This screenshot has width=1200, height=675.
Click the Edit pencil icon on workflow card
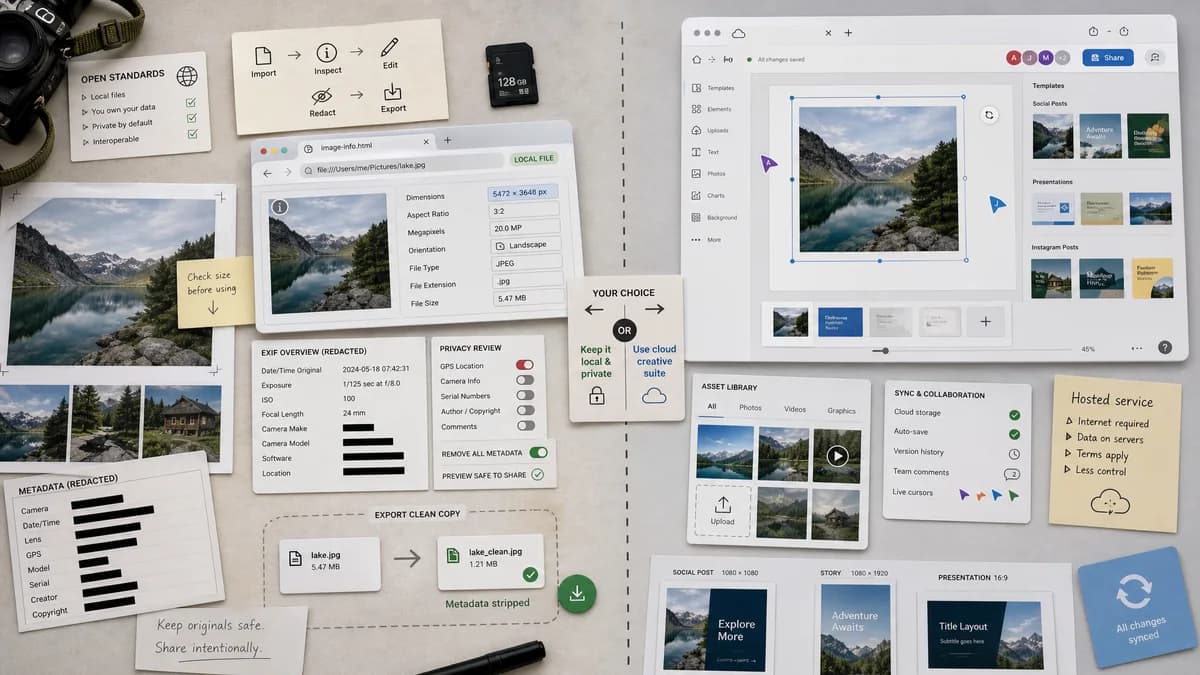(389, 48)
